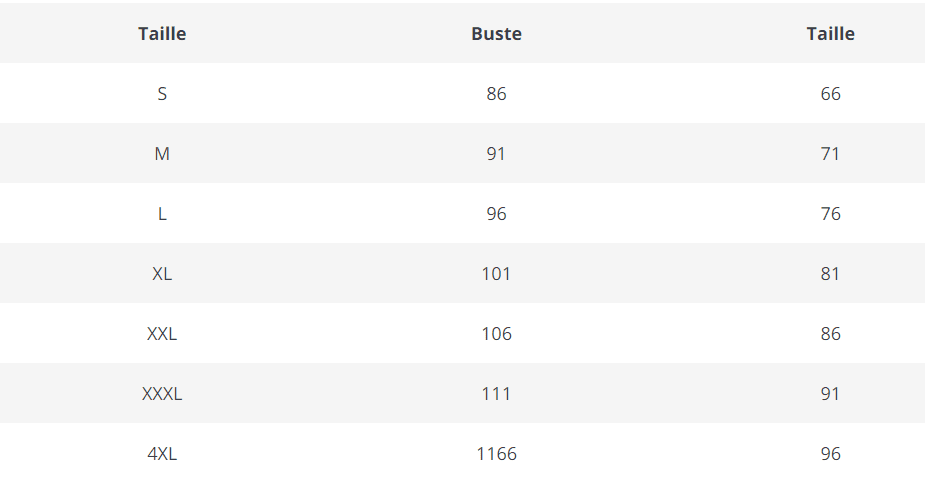This screenshot has width=925, height=477.
Task: Click the XXXL size cell
Action: [x=162, y=394]
